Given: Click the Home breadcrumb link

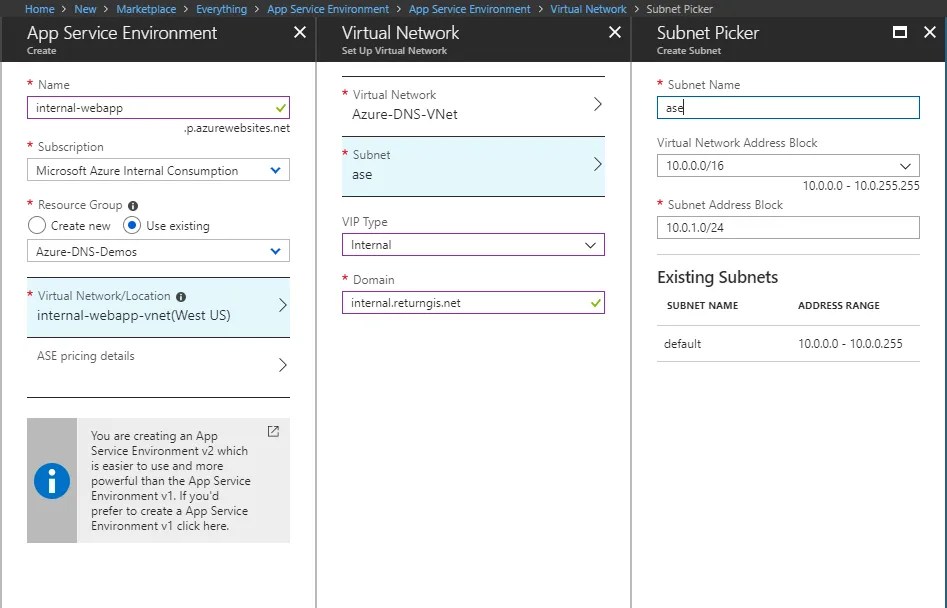Looking at the screenshot, I should point(40,9).
